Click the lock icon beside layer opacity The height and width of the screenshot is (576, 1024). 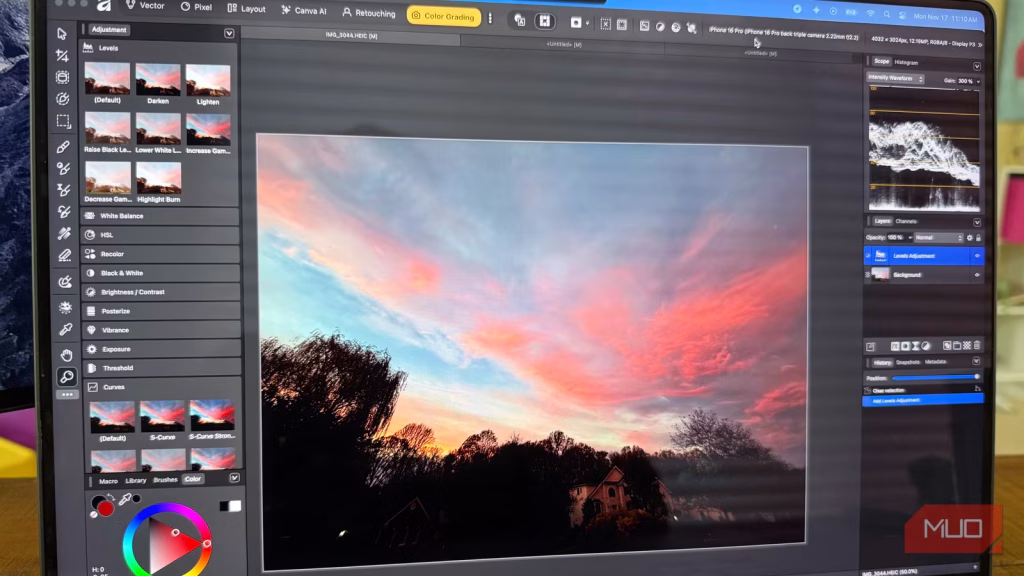979,237
